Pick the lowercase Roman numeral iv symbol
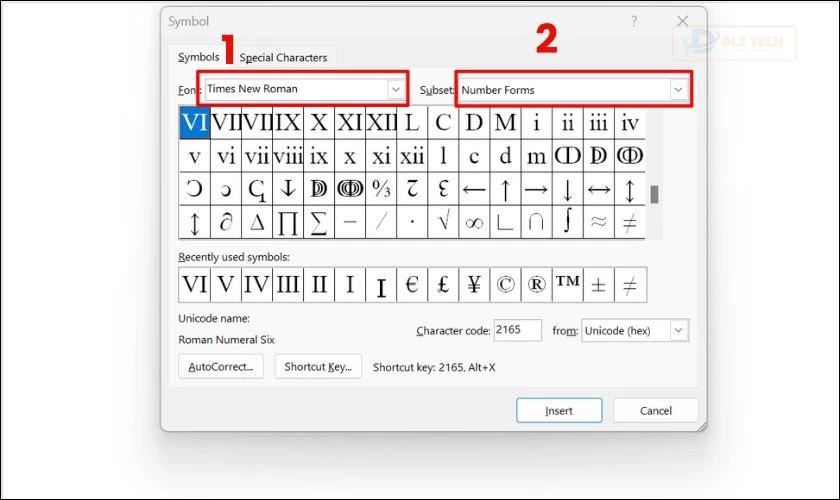 [x=629, y=123]
